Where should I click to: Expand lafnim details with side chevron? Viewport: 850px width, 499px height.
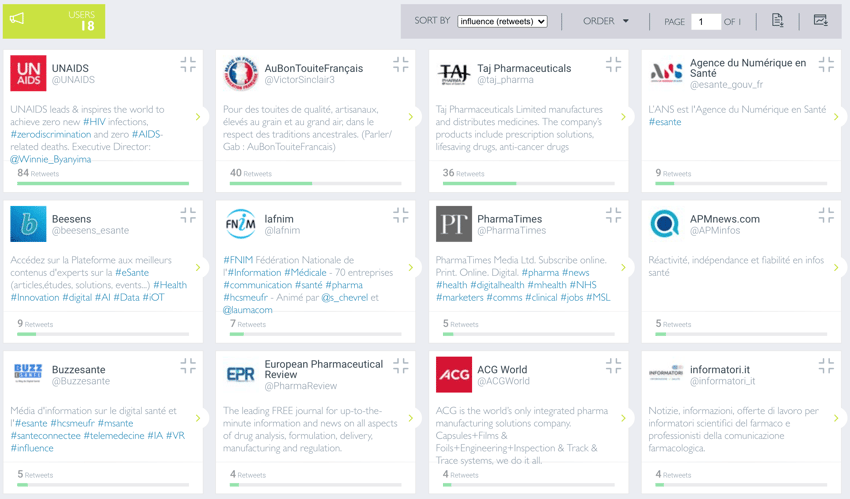click(x=410, y=267)
